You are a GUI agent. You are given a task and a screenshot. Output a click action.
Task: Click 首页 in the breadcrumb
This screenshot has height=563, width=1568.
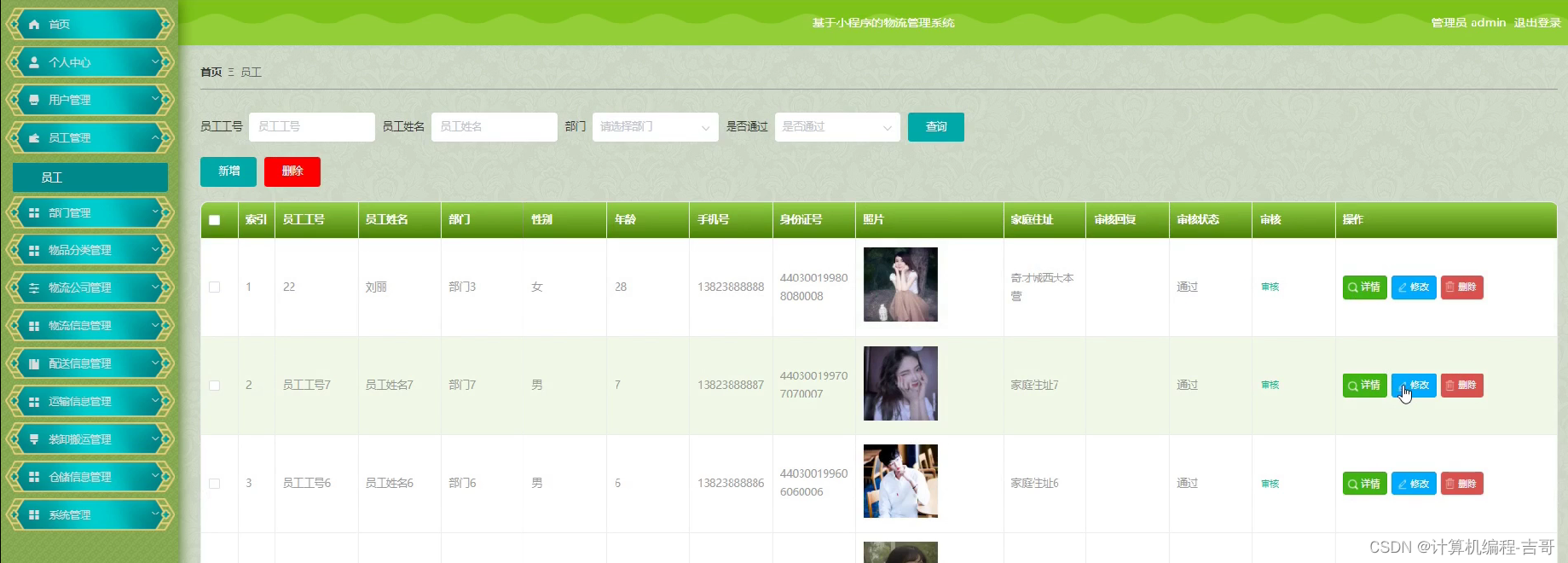coord(211,73)
